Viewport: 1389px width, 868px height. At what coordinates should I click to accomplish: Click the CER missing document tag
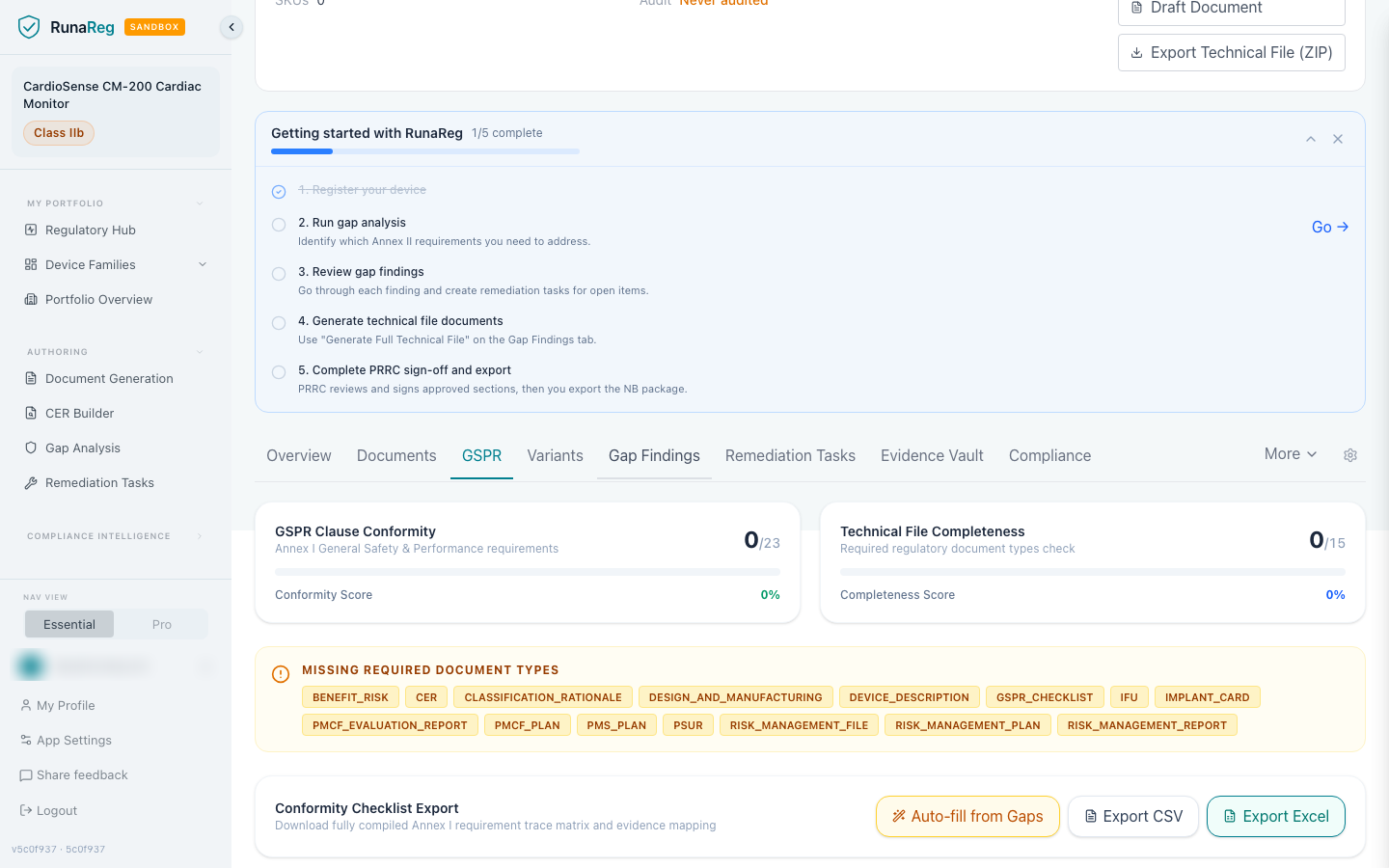point(426,697)
